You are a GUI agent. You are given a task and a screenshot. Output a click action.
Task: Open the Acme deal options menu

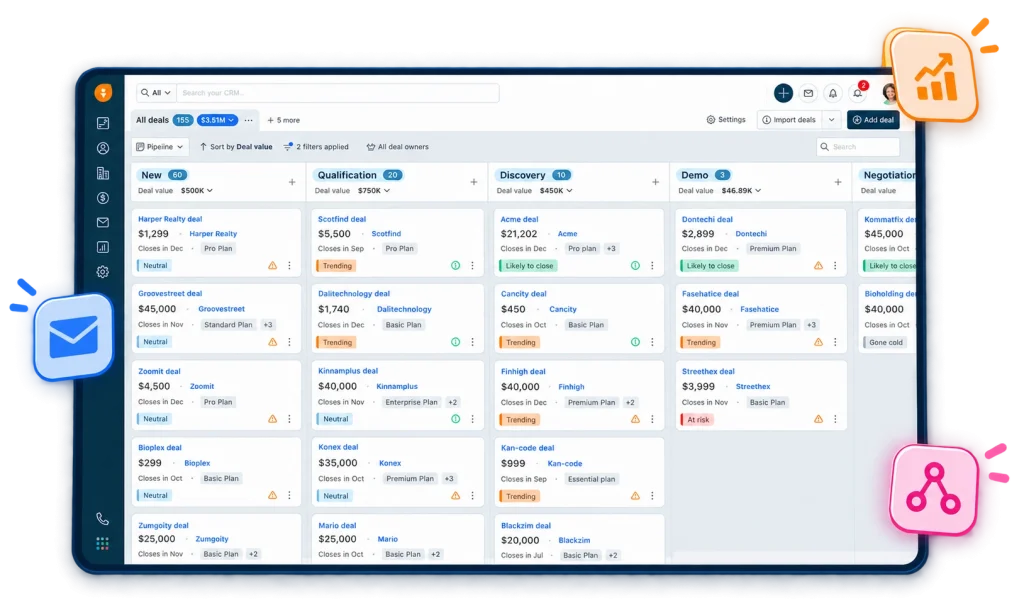[x=652, y=266]
